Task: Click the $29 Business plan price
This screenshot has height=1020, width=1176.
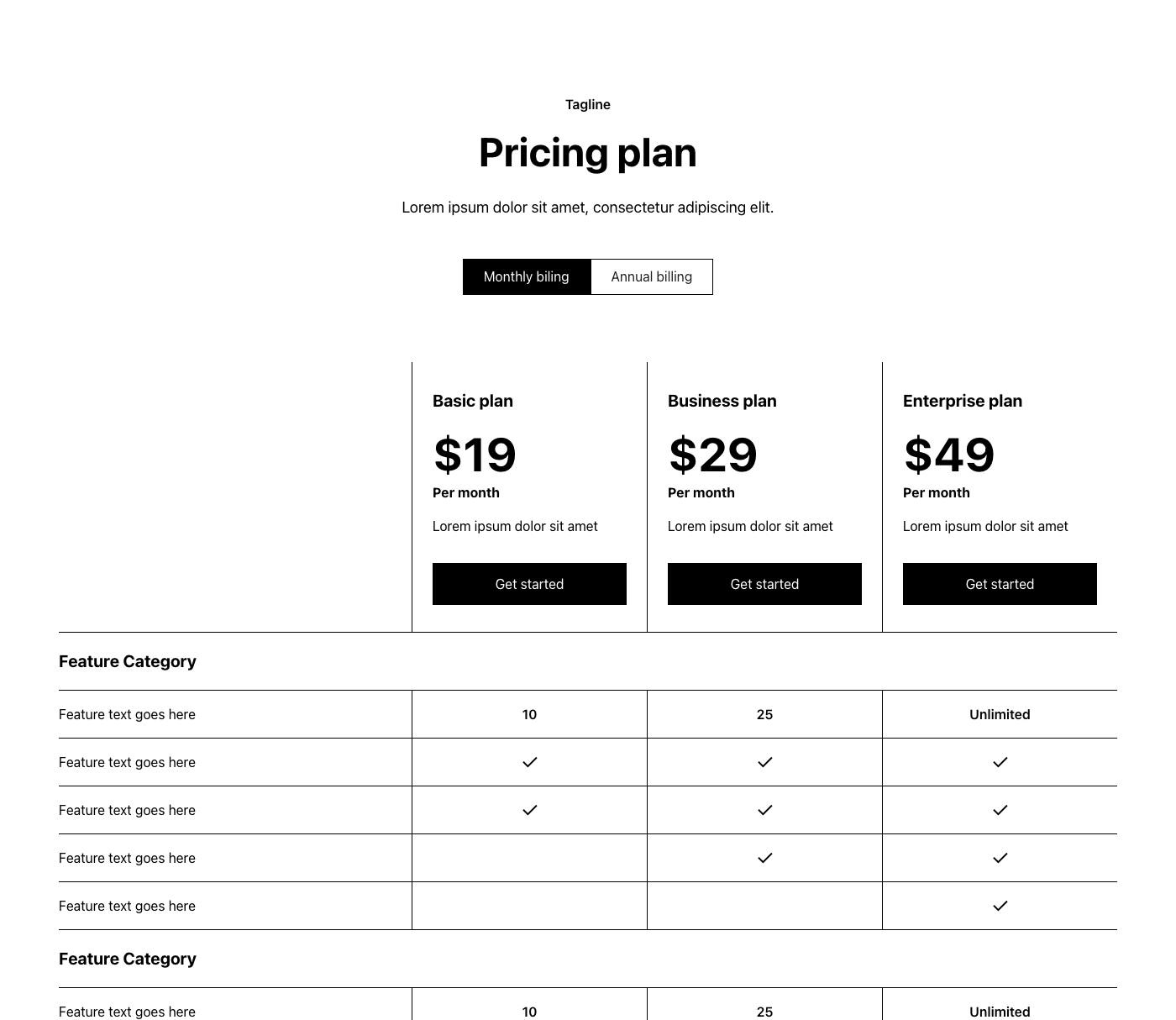Action: (x=712, y=455)
